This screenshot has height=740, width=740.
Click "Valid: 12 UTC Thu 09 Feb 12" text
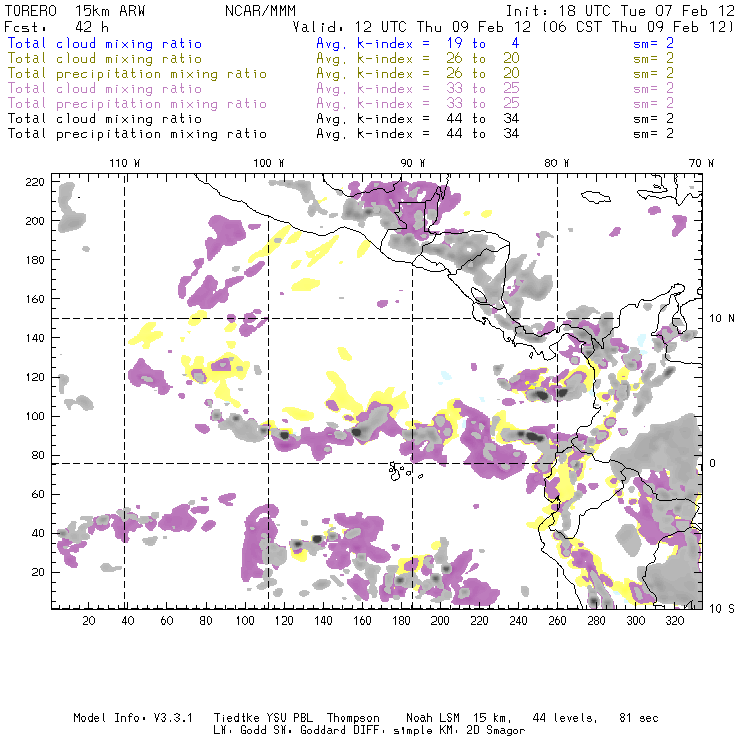click(x=412, y=27)
